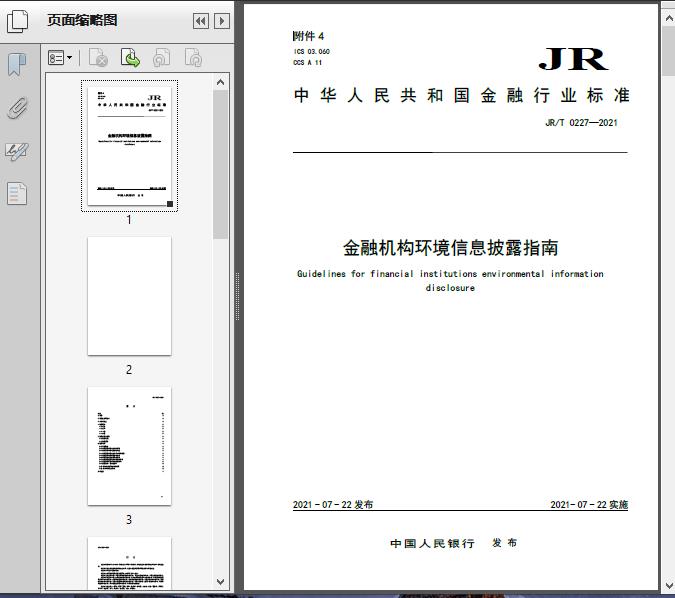
Task: Click the panel title 页面缩略图
Action: point(82,20)
